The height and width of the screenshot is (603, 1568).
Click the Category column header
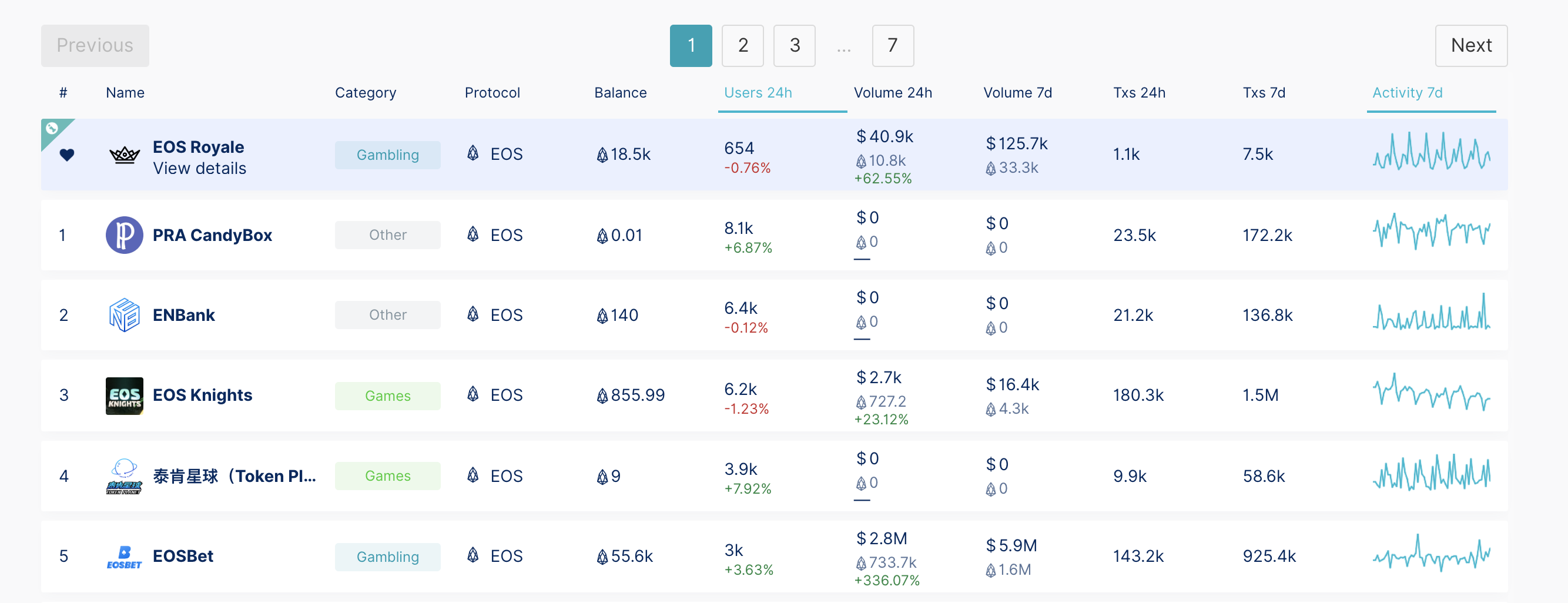365,92
